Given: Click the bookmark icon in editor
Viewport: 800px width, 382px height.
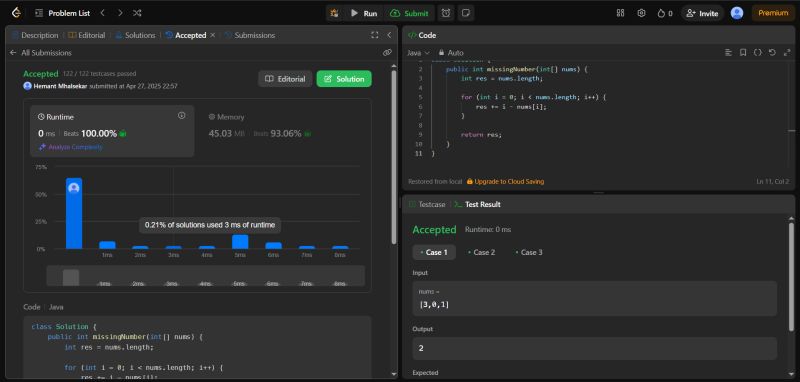Looking at the screenshot, I should coord(743,53).
